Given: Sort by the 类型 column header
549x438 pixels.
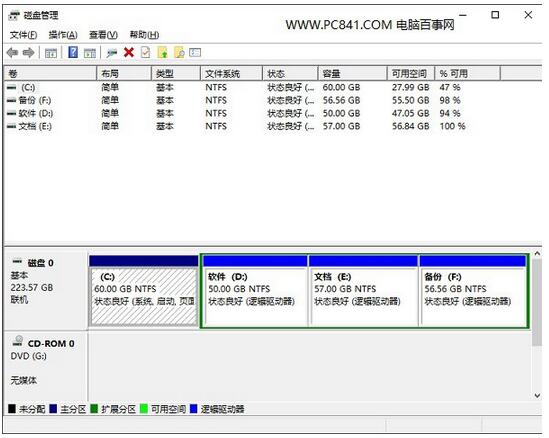Looking at the screenshot, I should [x=176, y=74].
